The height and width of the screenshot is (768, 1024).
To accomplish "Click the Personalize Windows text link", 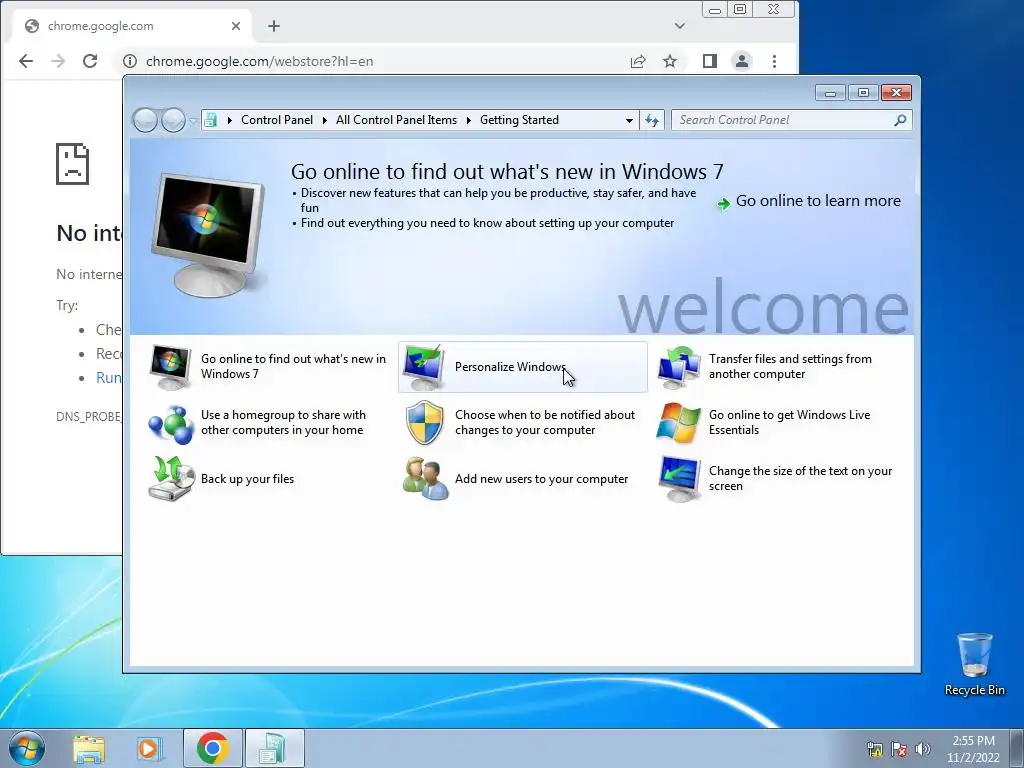I will click(x=511, y=367).
